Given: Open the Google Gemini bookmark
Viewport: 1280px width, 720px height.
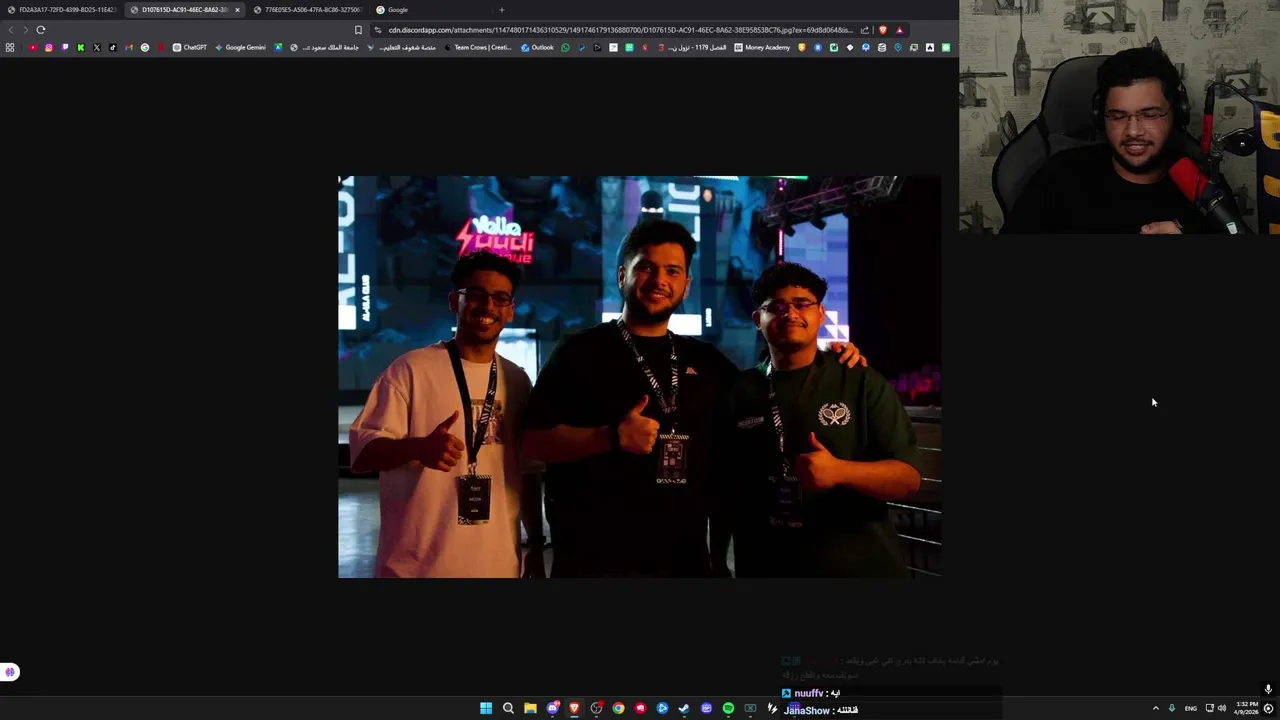Looking at the screenshot, I should (x=240, y=47).
